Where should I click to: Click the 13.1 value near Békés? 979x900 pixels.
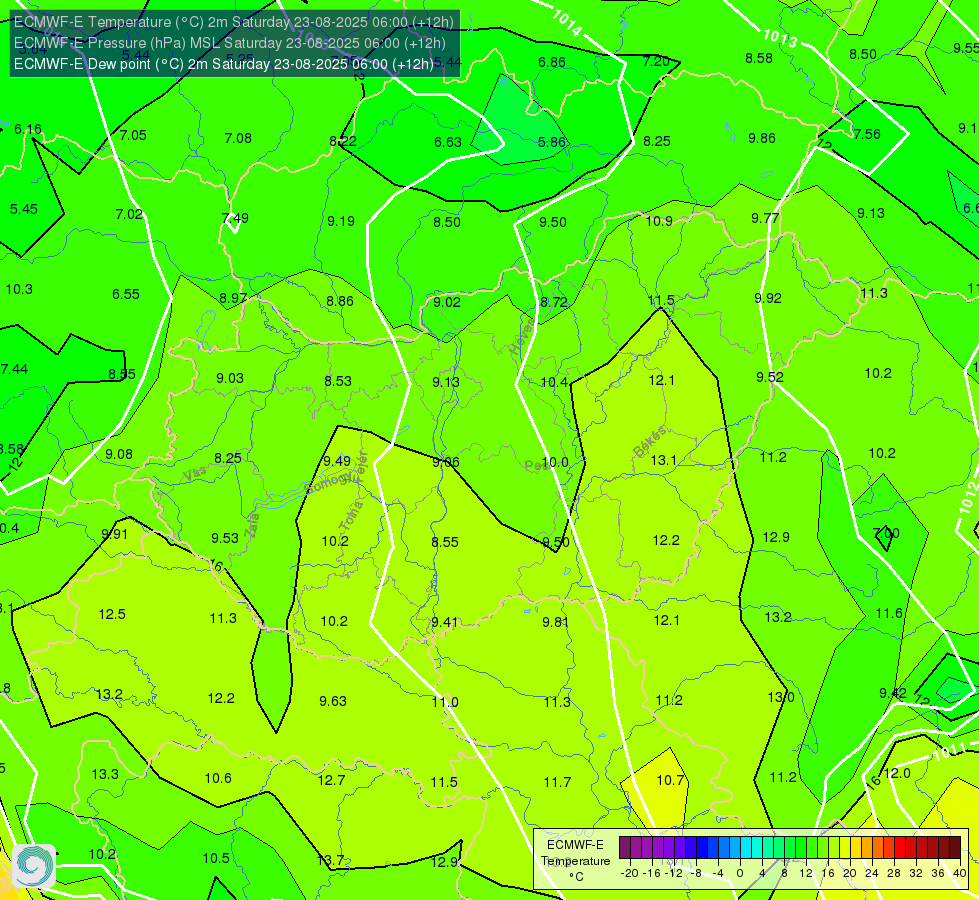(x=663, y=460)
